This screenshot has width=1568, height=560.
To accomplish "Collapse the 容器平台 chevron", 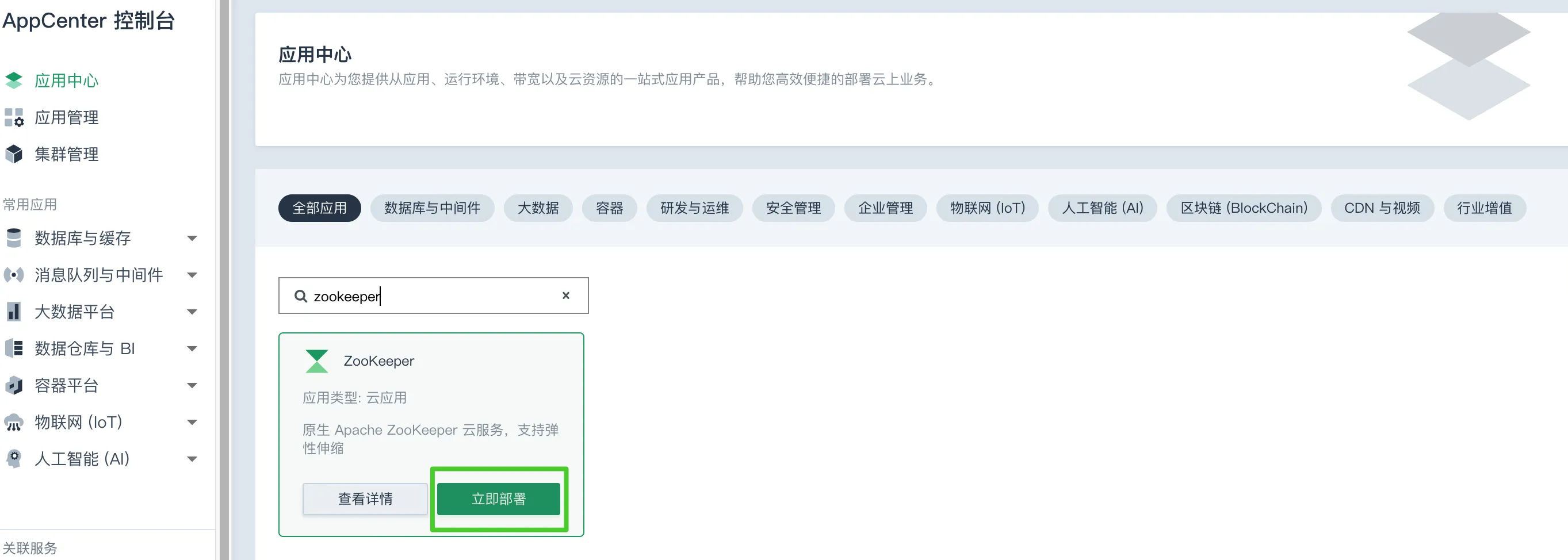I will [x=192, y=385].
